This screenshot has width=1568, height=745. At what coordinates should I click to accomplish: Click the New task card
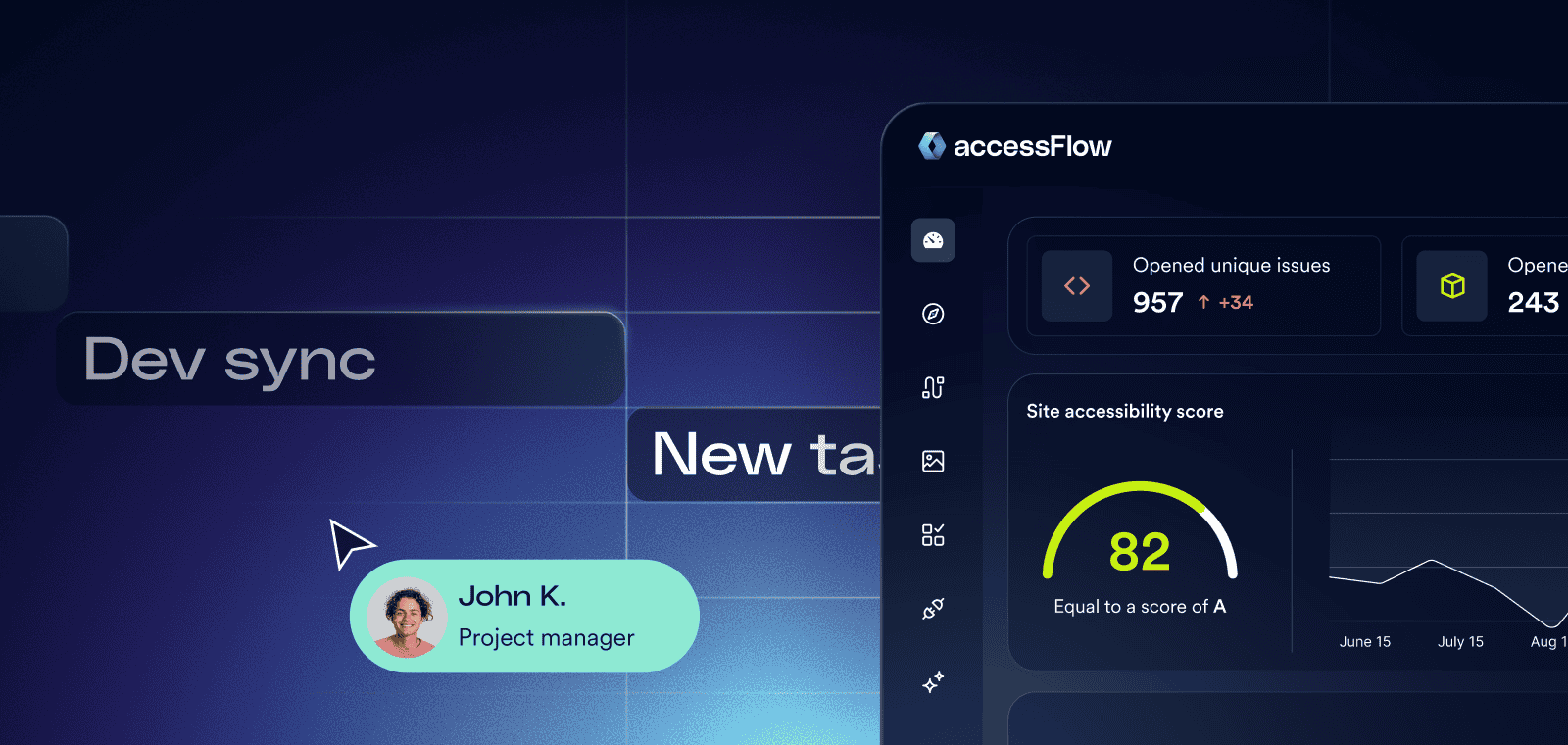tap(755, 455)
